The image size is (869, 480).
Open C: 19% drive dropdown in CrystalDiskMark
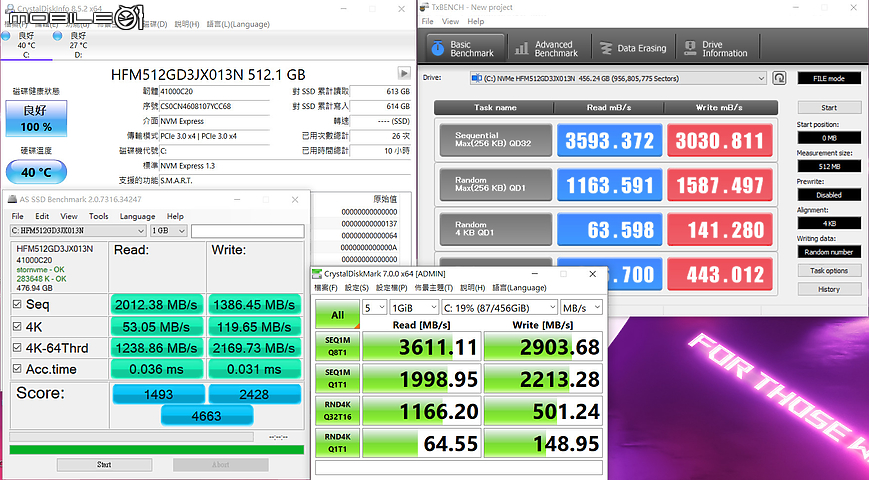click(499, 308)
